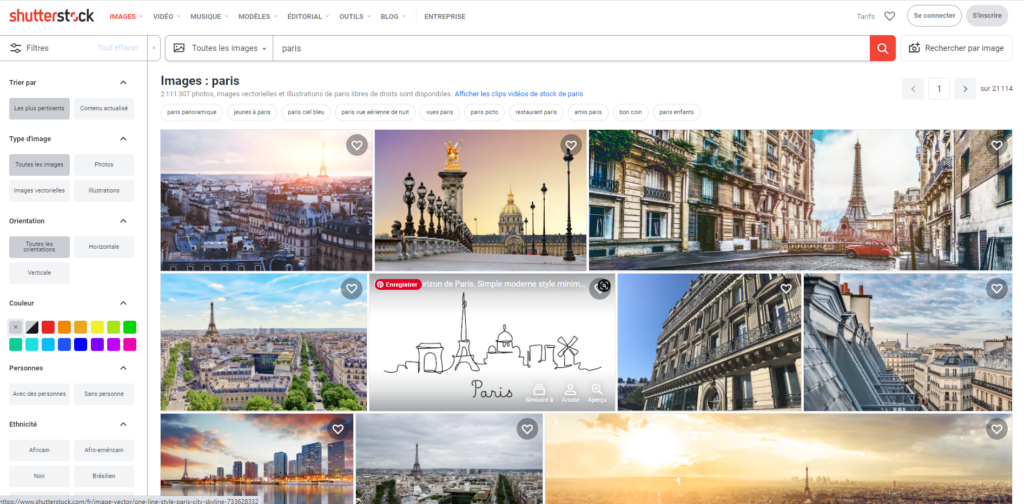Favorite the cloudy Eiffel Tower photo
The height and width of the screenshot is (504, 1024).
(527, 429)
